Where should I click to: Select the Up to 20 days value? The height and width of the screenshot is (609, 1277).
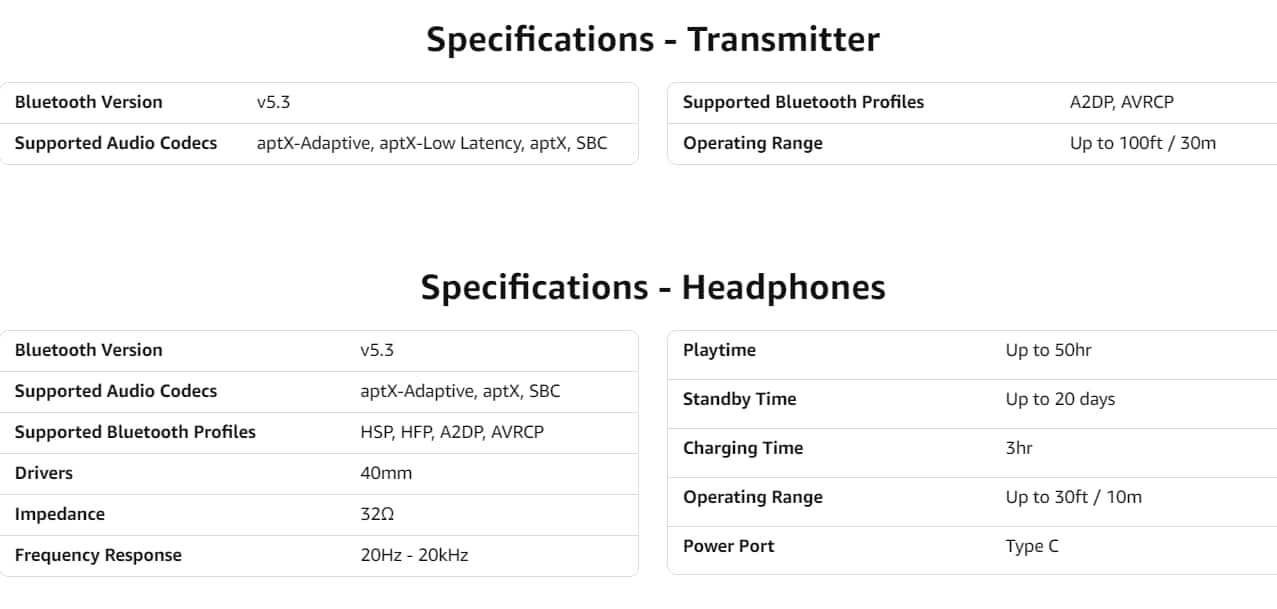coord(1060,399)
